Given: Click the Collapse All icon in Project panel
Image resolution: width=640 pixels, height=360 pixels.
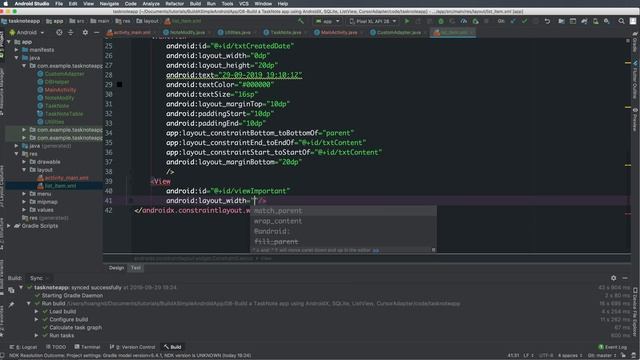Looking at the screenshot, I should pos(71,32).
